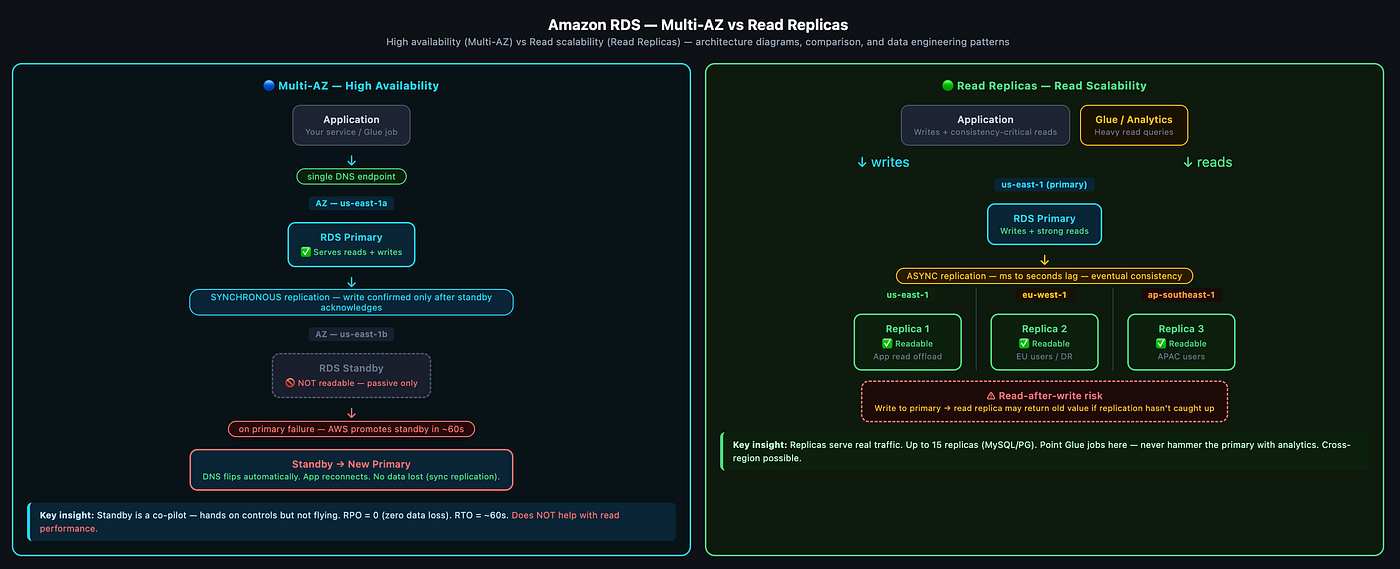Click the 'SYNCHRONOUS replication' banner
Image resolution: width=1400 pixels, height=569 pixels.
pyautogui.click(x=351, y=302)
